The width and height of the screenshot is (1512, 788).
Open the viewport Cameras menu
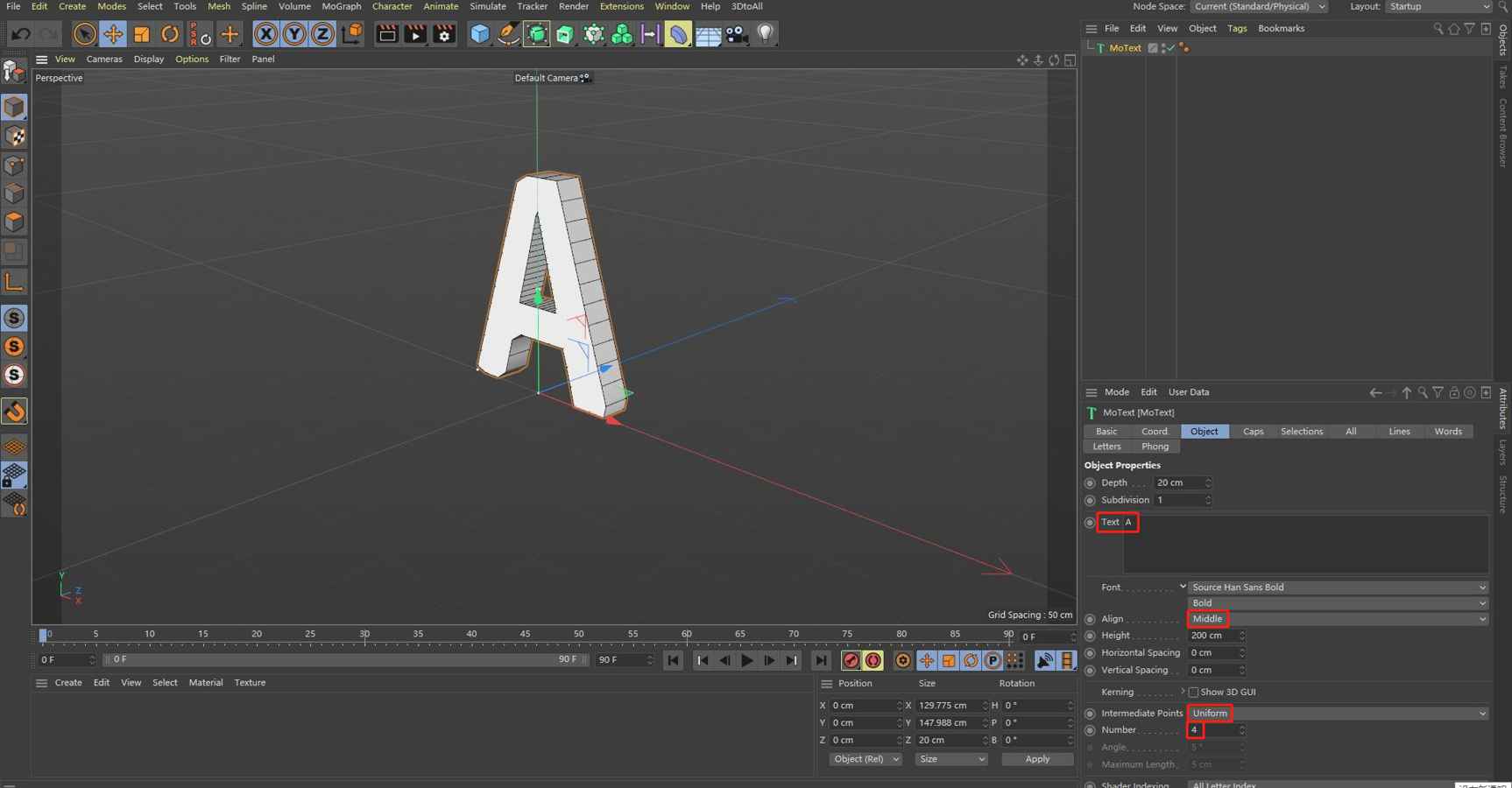[104, 59]
